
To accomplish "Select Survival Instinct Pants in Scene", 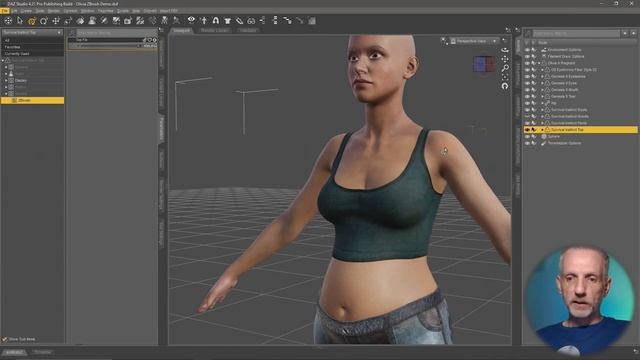I will (569, 123).
